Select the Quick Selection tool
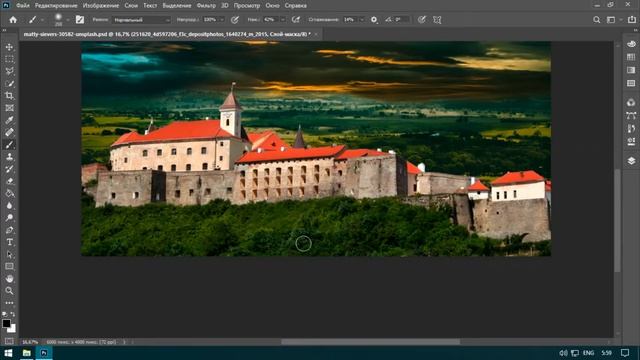The width and height of the screenshot is (640, 360). (9, 84)
